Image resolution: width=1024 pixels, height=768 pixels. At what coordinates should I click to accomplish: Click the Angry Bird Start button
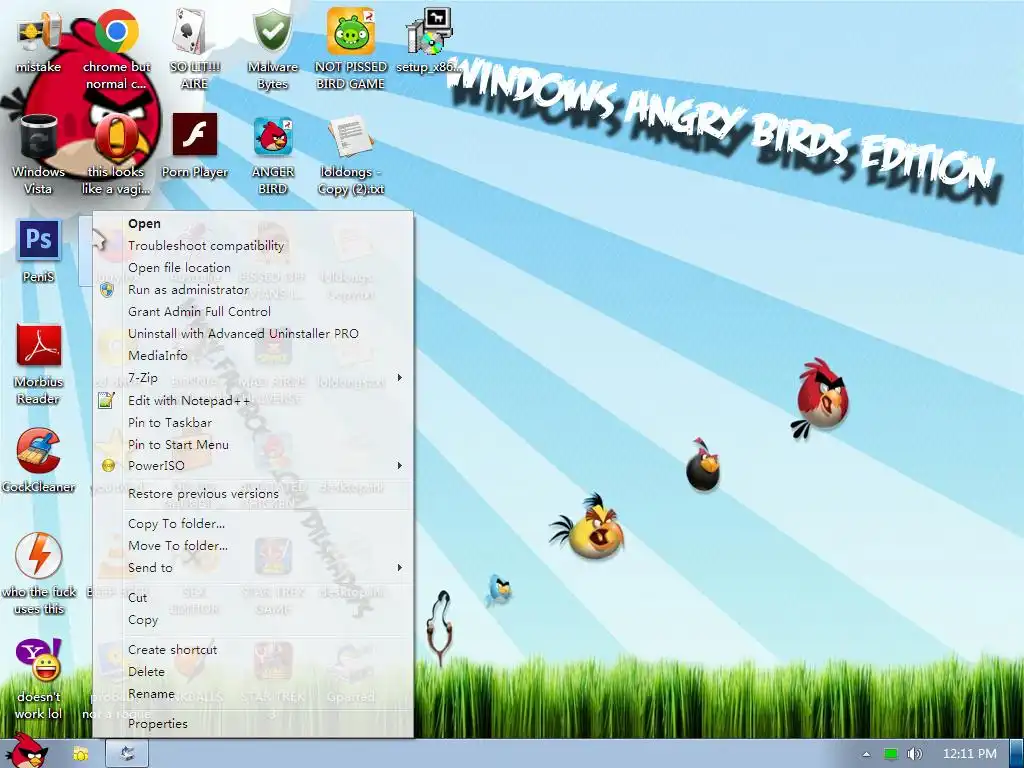click(26, 750)
